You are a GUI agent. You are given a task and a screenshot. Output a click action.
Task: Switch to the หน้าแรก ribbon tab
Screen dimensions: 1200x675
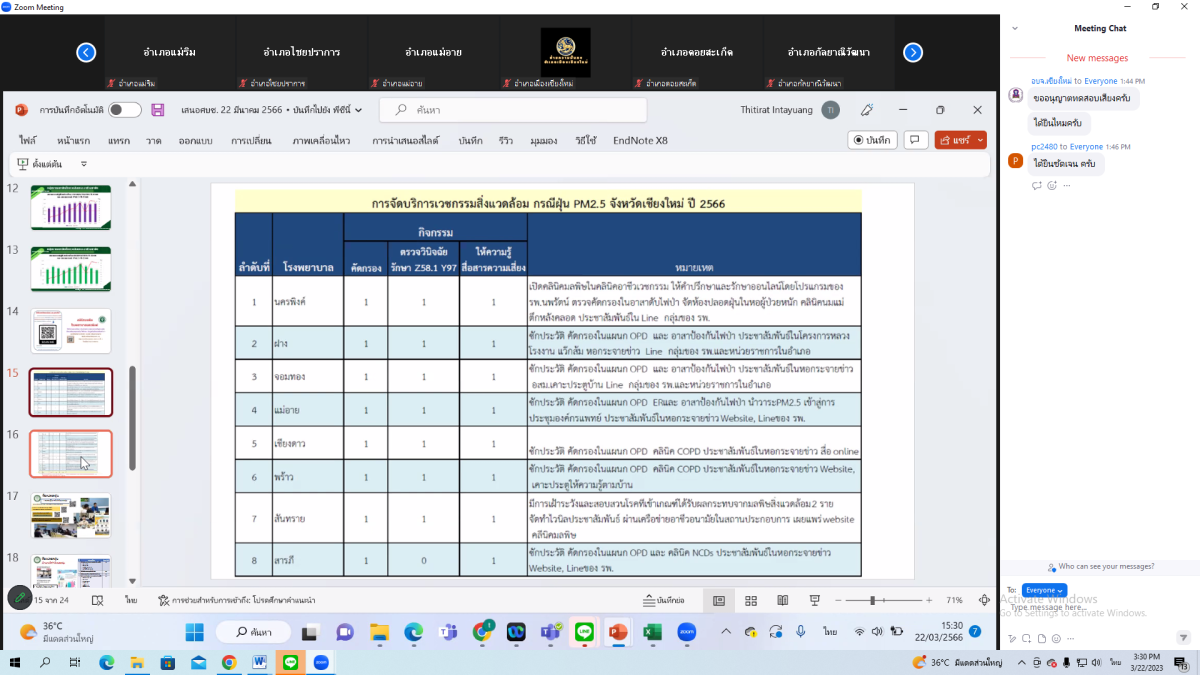74,141
